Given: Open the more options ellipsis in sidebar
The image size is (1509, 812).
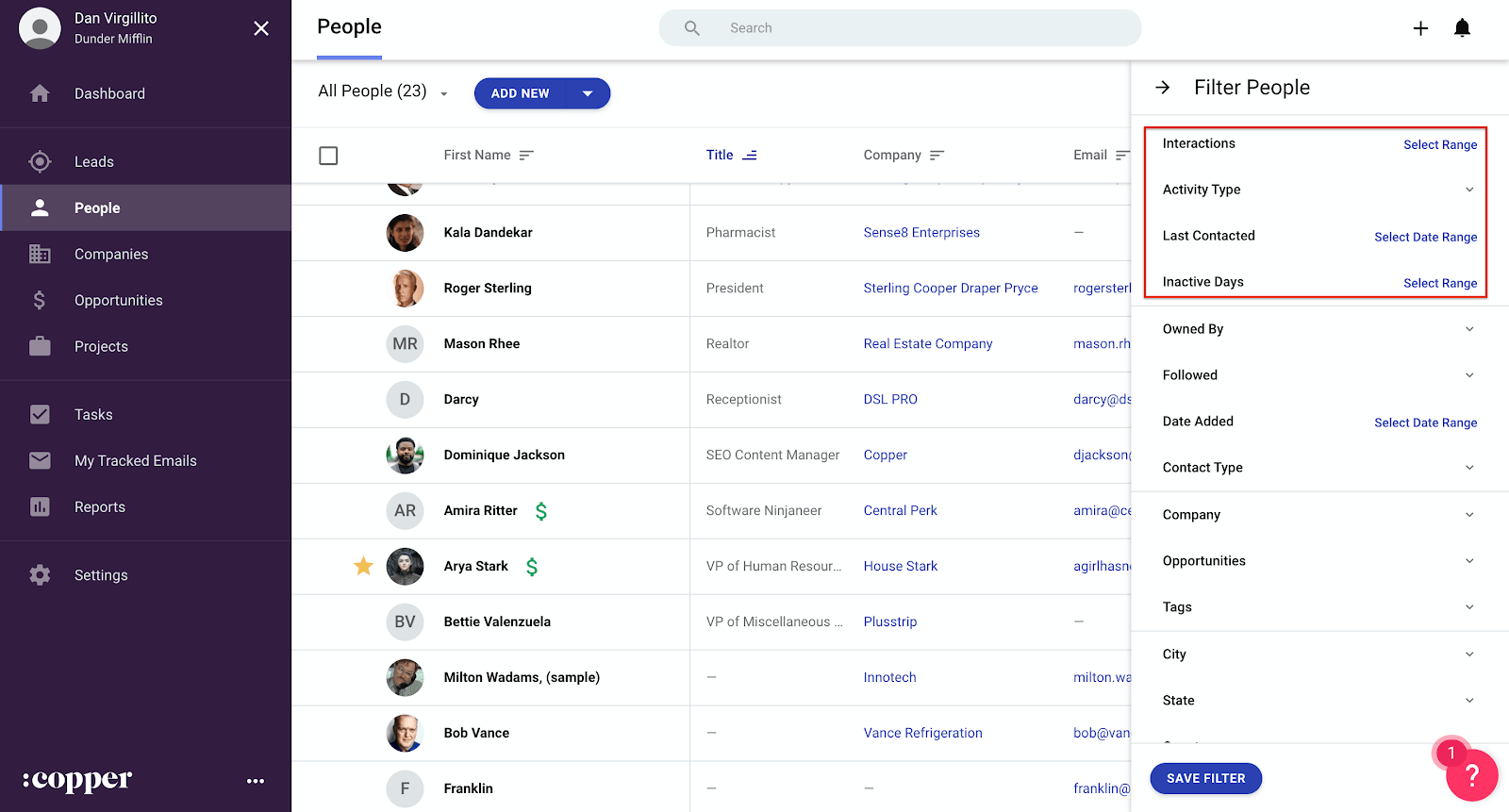Looking at the screenshot, I should pyautogui.click(x=256, y=781).
